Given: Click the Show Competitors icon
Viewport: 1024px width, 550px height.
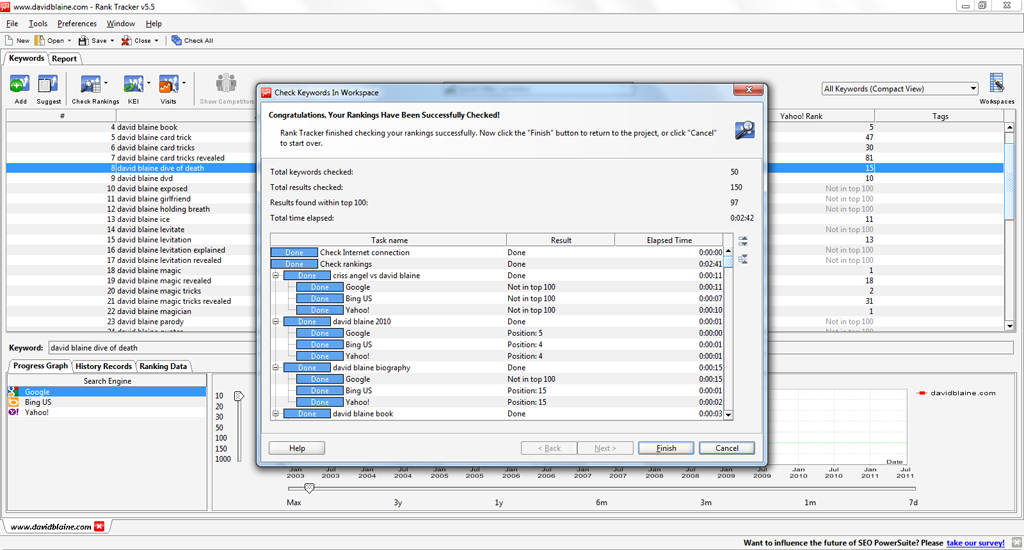Looking at the screenshot, I should (226, 84).
